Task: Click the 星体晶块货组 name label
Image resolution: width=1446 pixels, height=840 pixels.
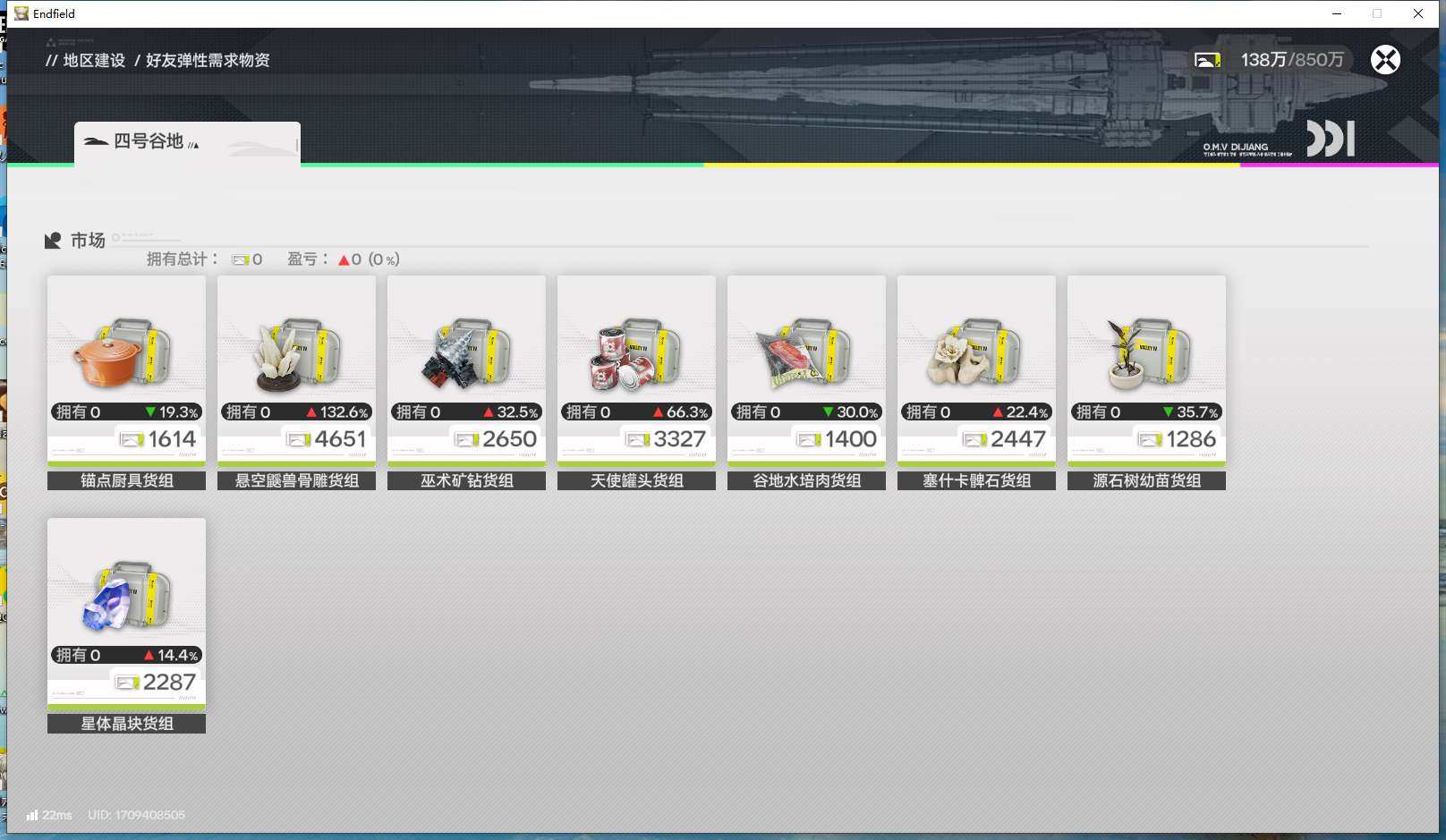Action: coord(126,724)
